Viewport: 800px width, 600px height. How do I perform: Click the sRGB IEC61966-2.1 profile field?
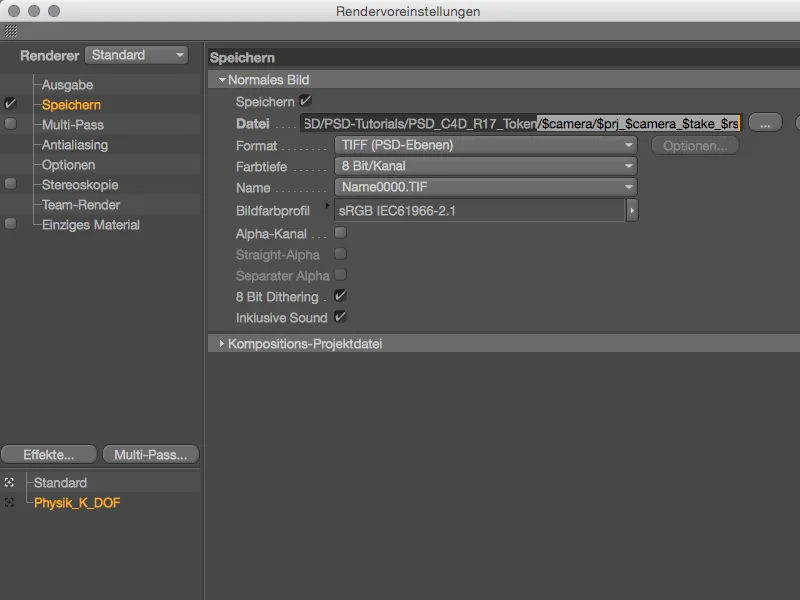[x=480, y=210]
